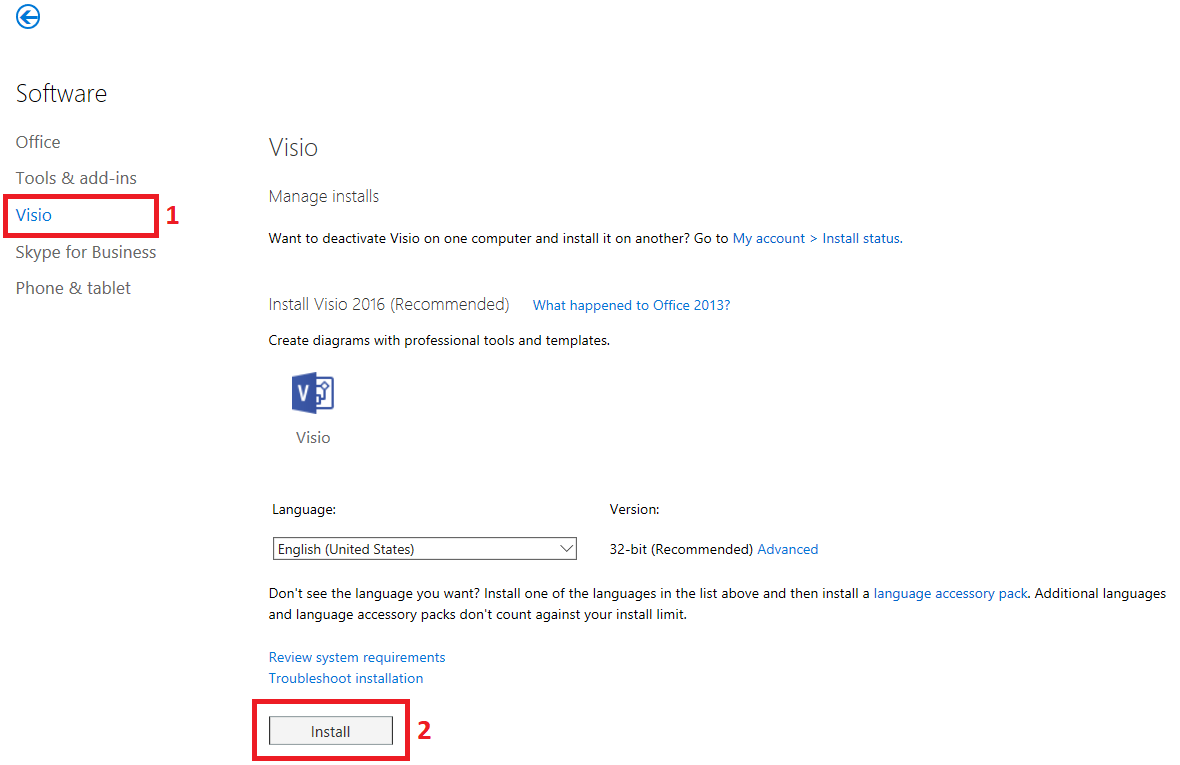Open the Office software section
The image size is (1180, 765).
(38, 142)
